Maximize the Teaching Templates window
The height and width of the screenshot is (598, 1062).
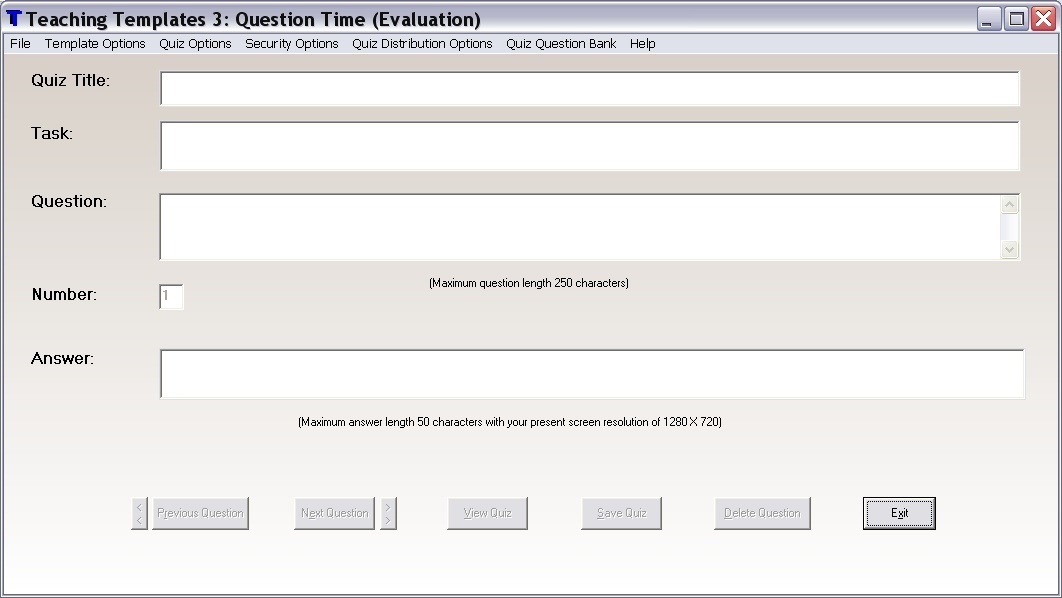[x=1016, y=18]
